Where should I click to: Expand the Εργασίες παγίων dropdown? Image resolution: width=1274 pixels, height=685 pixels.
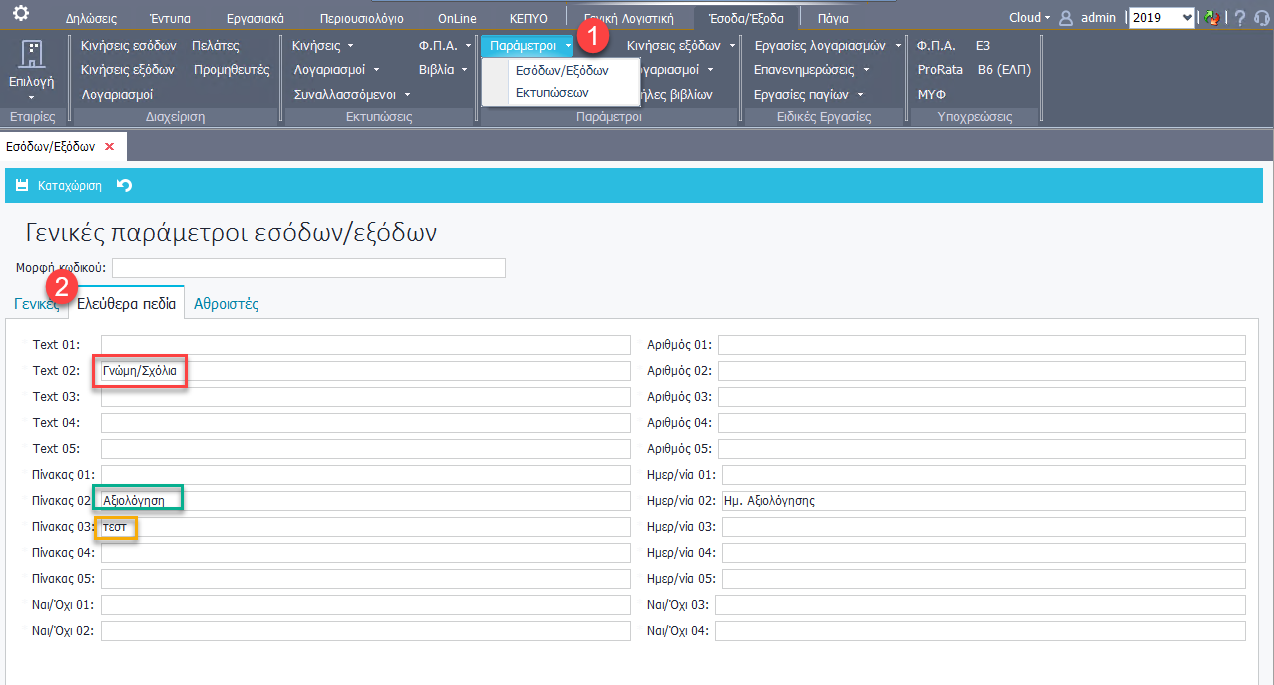[x=808, y=95]
